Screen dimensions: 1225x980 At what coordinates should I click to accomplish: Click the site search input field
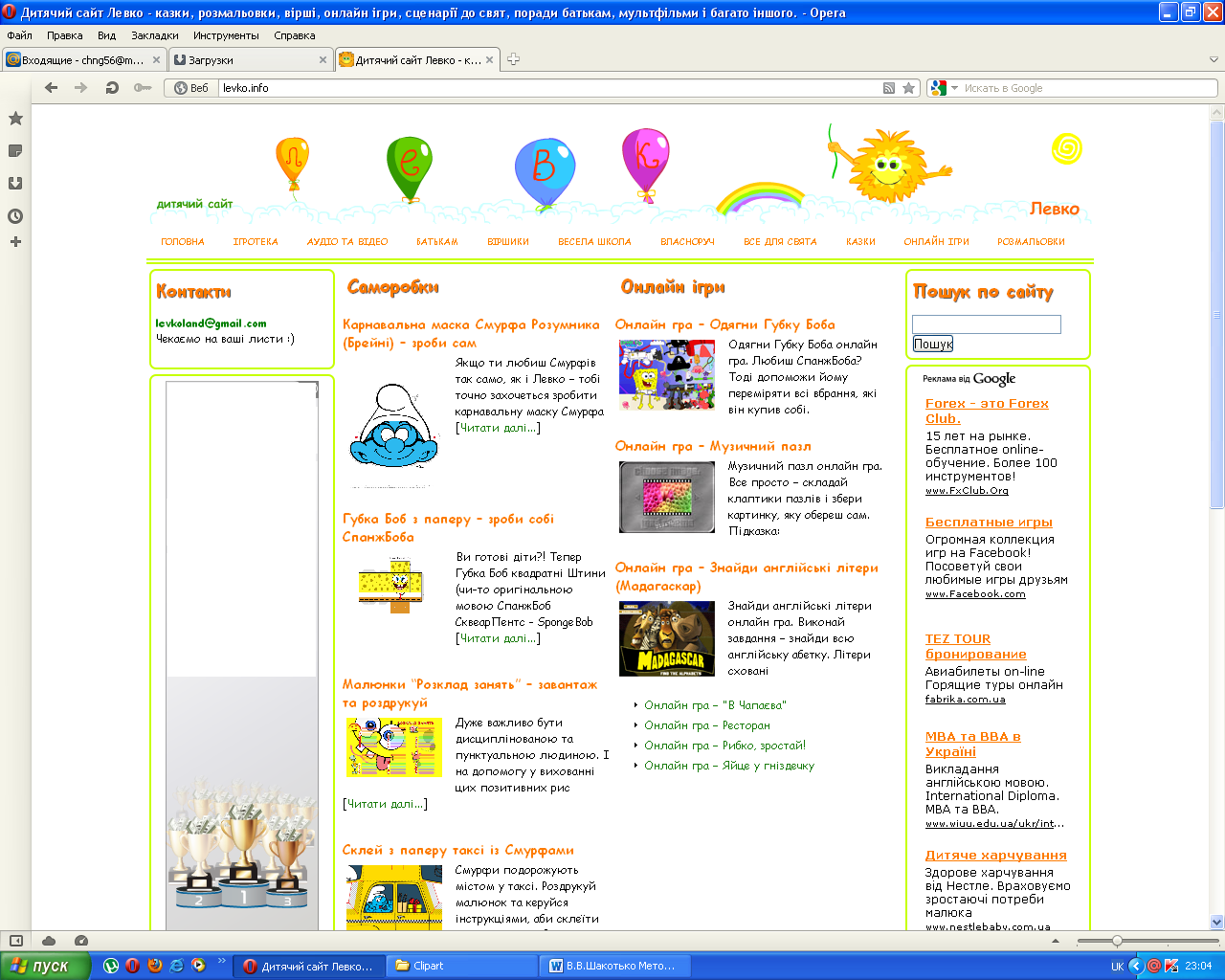coord(987,324)
